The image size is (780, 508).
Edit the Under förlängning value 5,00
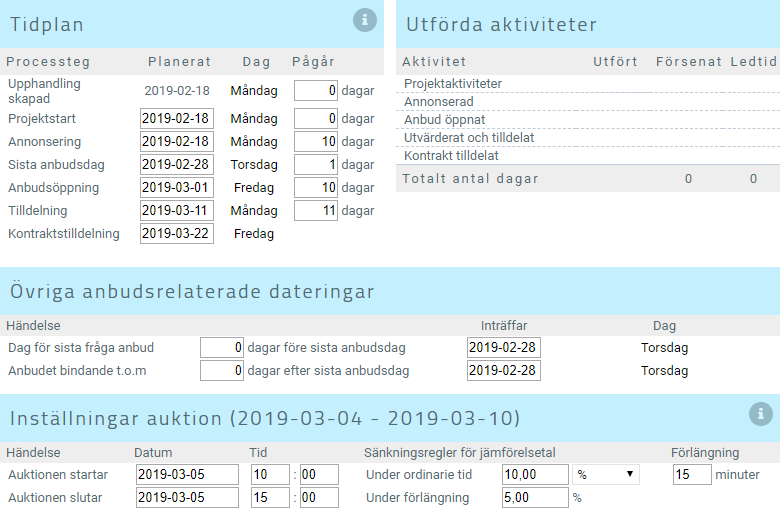pos(535,498)
